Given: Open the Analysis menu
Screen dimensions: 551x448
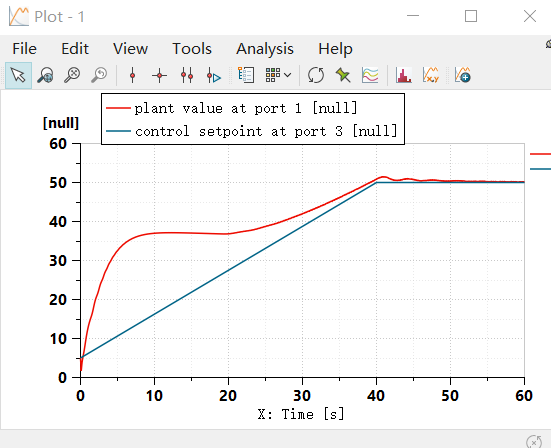Looking at the screenshot, I should point(265,49).
